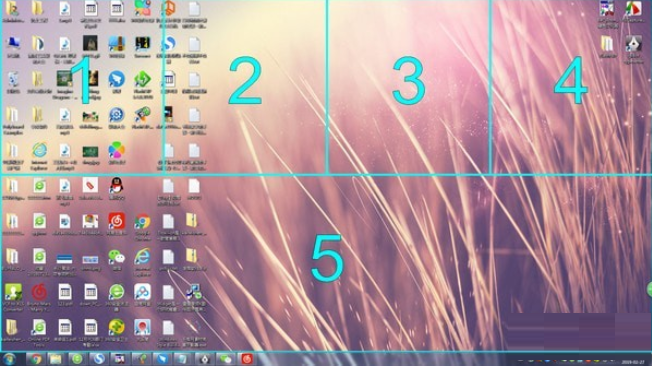Switch to Sogou browser taskbar button
Image resolution: width=652 pixels, height=367 pixels.
point(98,359)
